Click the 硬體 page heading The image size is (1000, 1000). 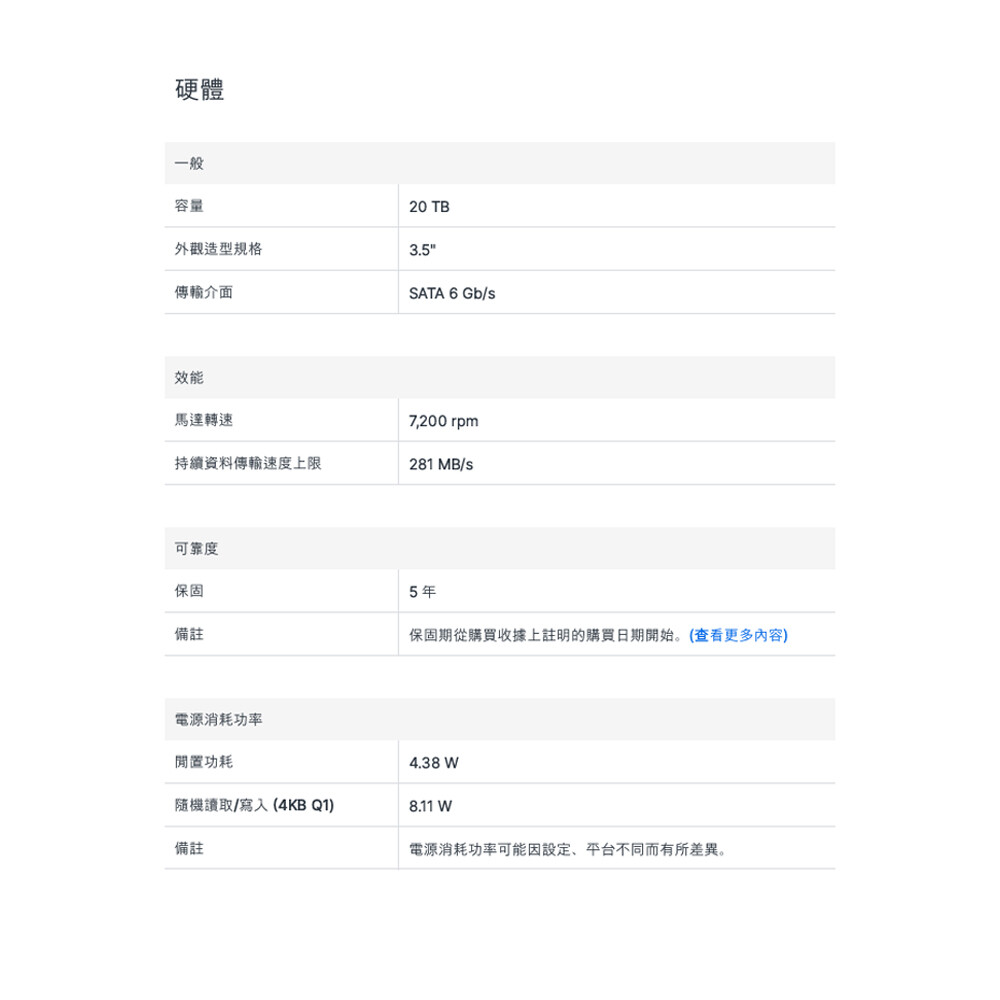tap(200, 90)
